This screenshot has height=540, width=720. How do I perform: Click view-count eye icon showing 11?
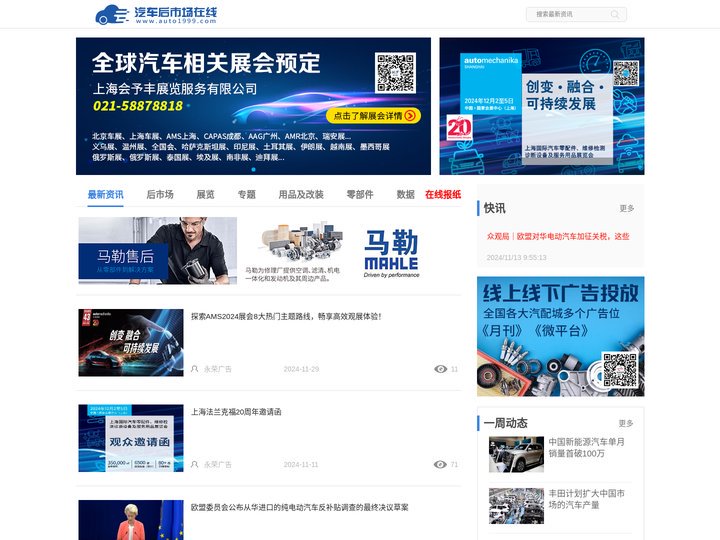point(440,369)
